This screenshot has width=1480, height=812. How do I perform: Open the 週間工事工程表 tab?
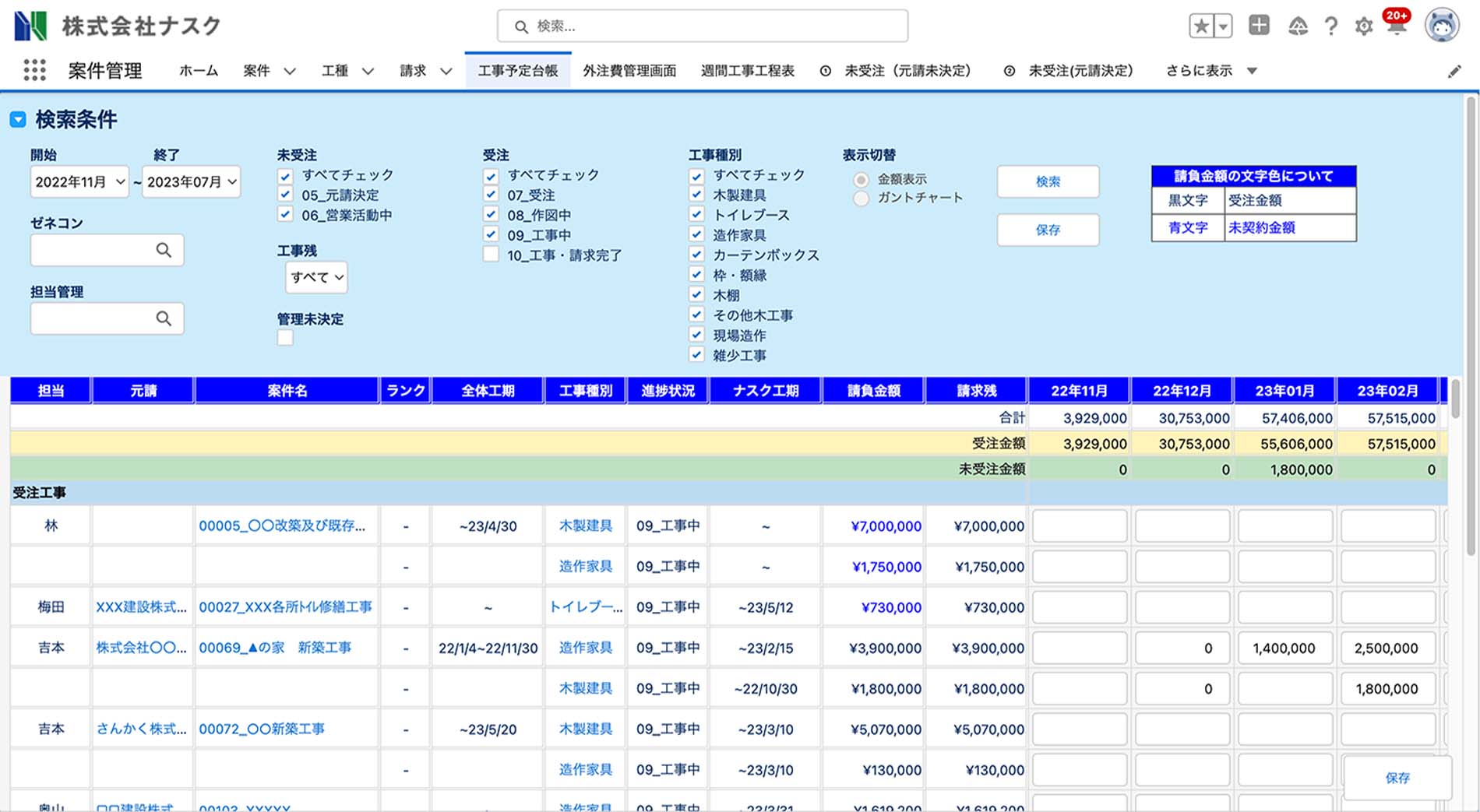[x=748, y=71]
